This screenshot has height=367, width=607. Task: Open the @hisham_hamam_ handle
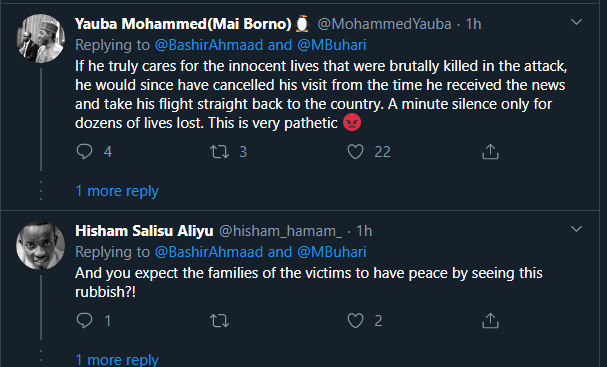pos(280,231)
